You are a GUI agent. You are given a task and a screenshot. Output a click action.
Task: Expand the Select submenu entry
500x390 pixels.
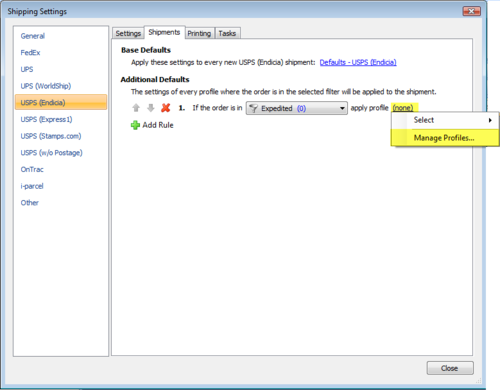click(445, 120)
